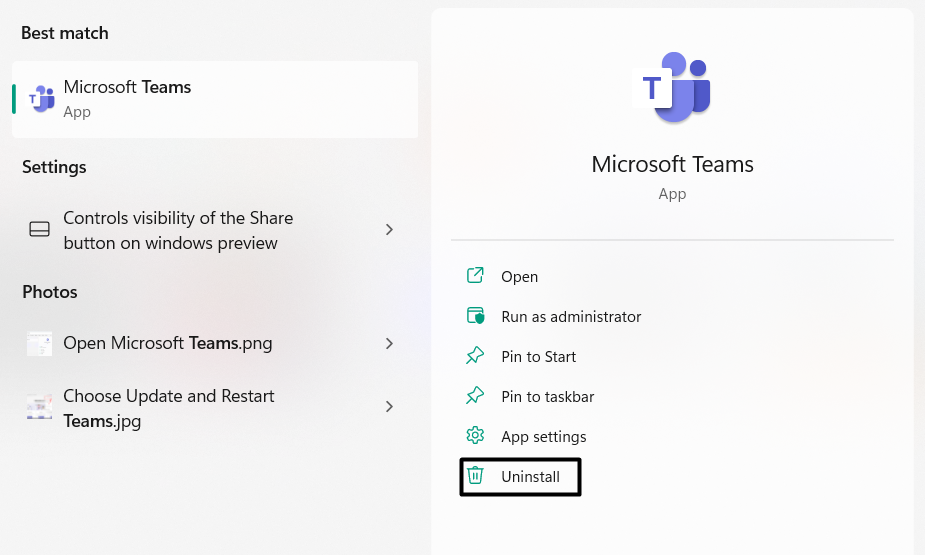The height and width of the screenshot is (555, 925).
Task: Click the Best match header
Action: tap(65, 33)
